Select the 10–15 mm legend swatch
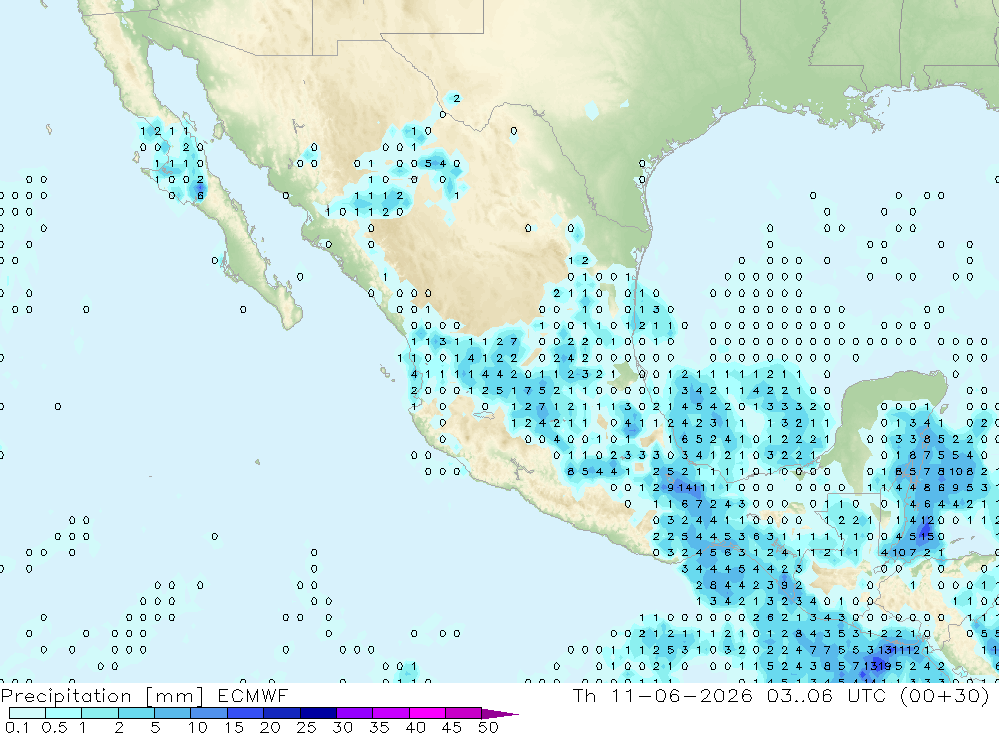 pyautogui.click(x=209, y=713)
